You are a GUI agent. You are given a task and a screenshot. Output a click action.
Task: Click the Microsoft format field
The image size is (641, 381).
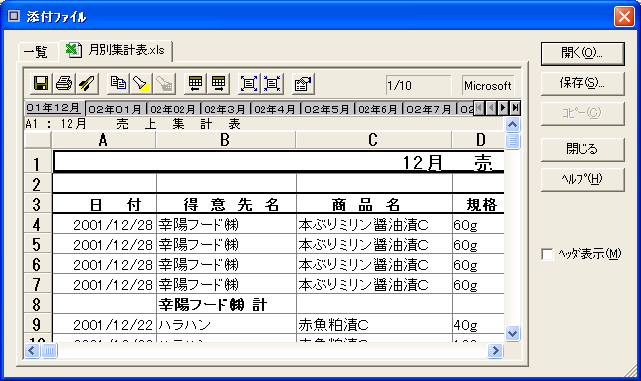(x=488, y=85)
